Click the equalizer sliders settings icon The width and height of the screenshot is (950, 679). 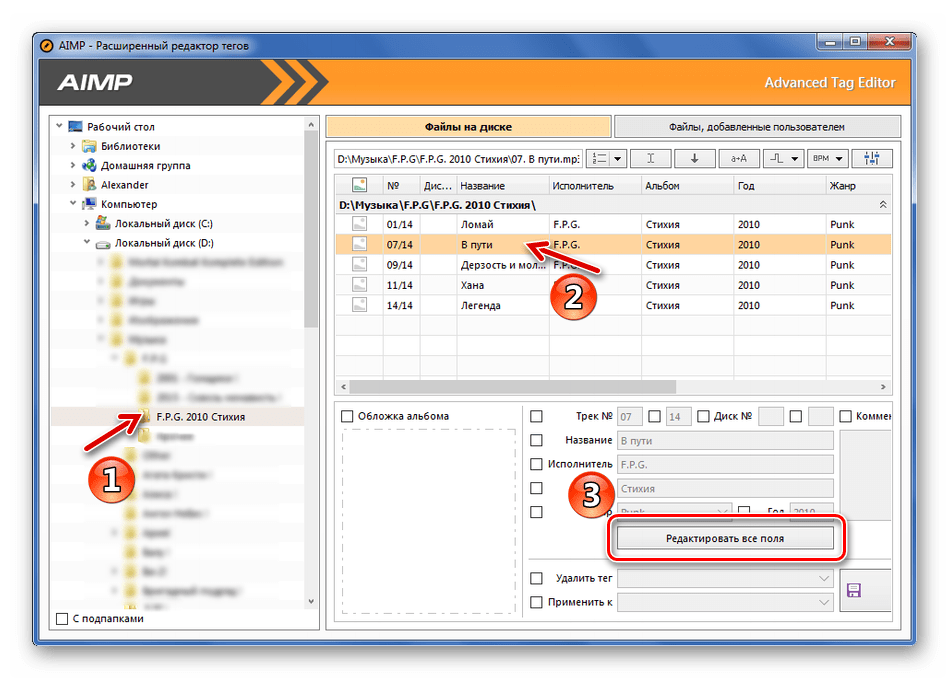click(871, 159)
